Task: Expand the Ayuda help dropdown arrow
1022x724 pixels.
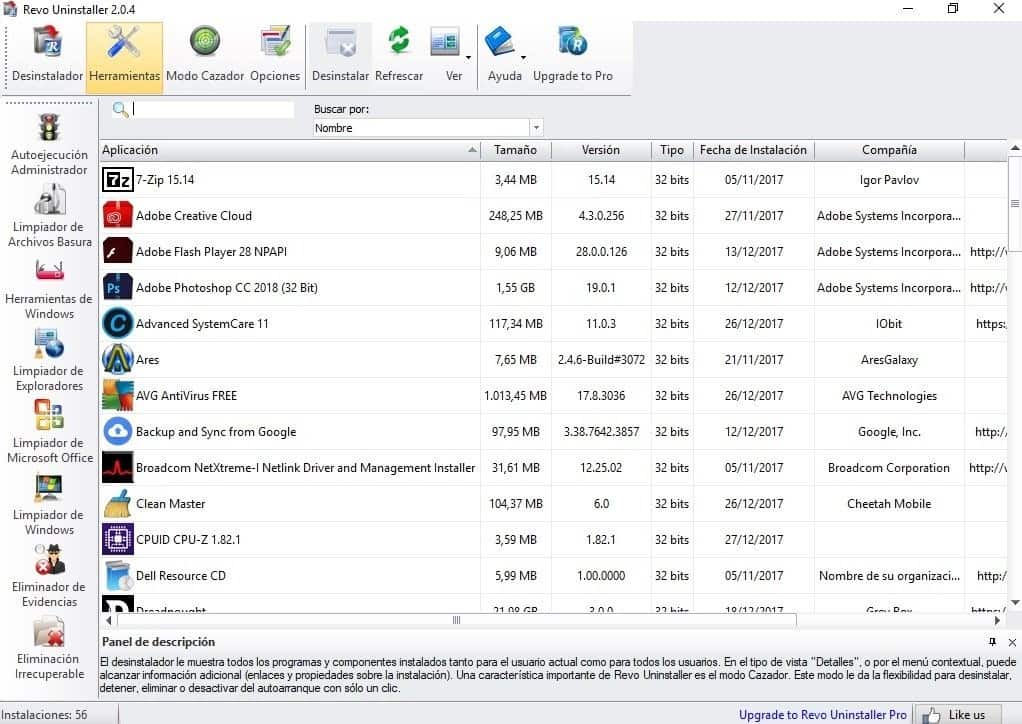Action: pyautogui.click(x=523, y=57)
